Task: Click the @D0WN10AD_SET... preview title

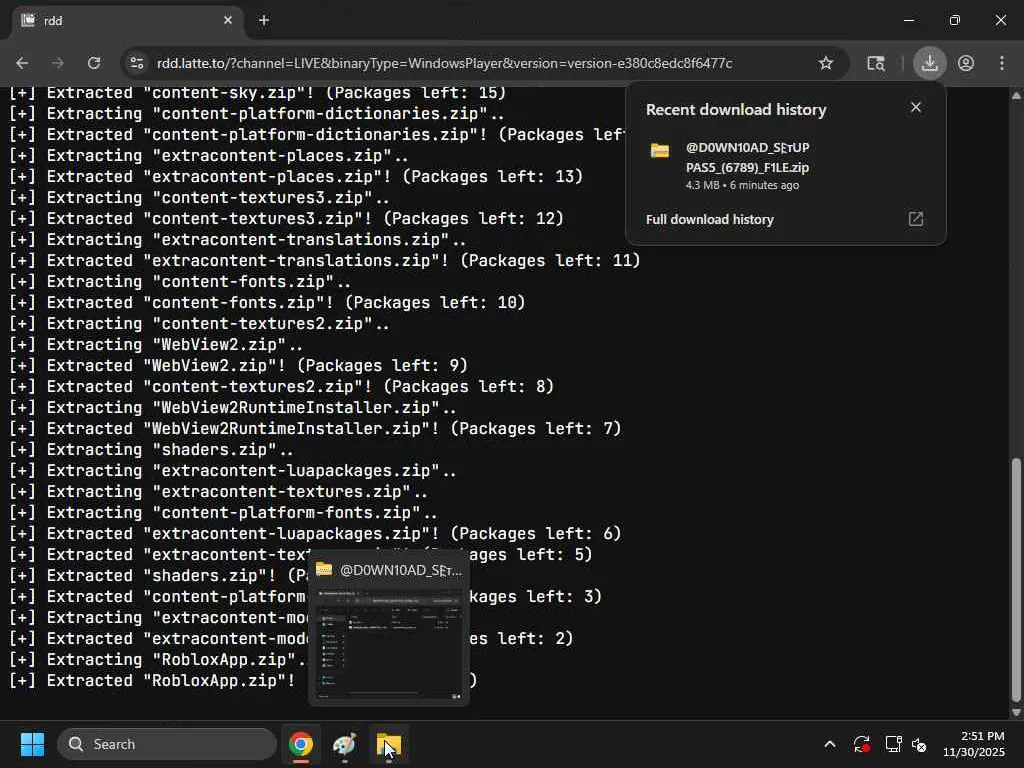Action: click(400, 570)
